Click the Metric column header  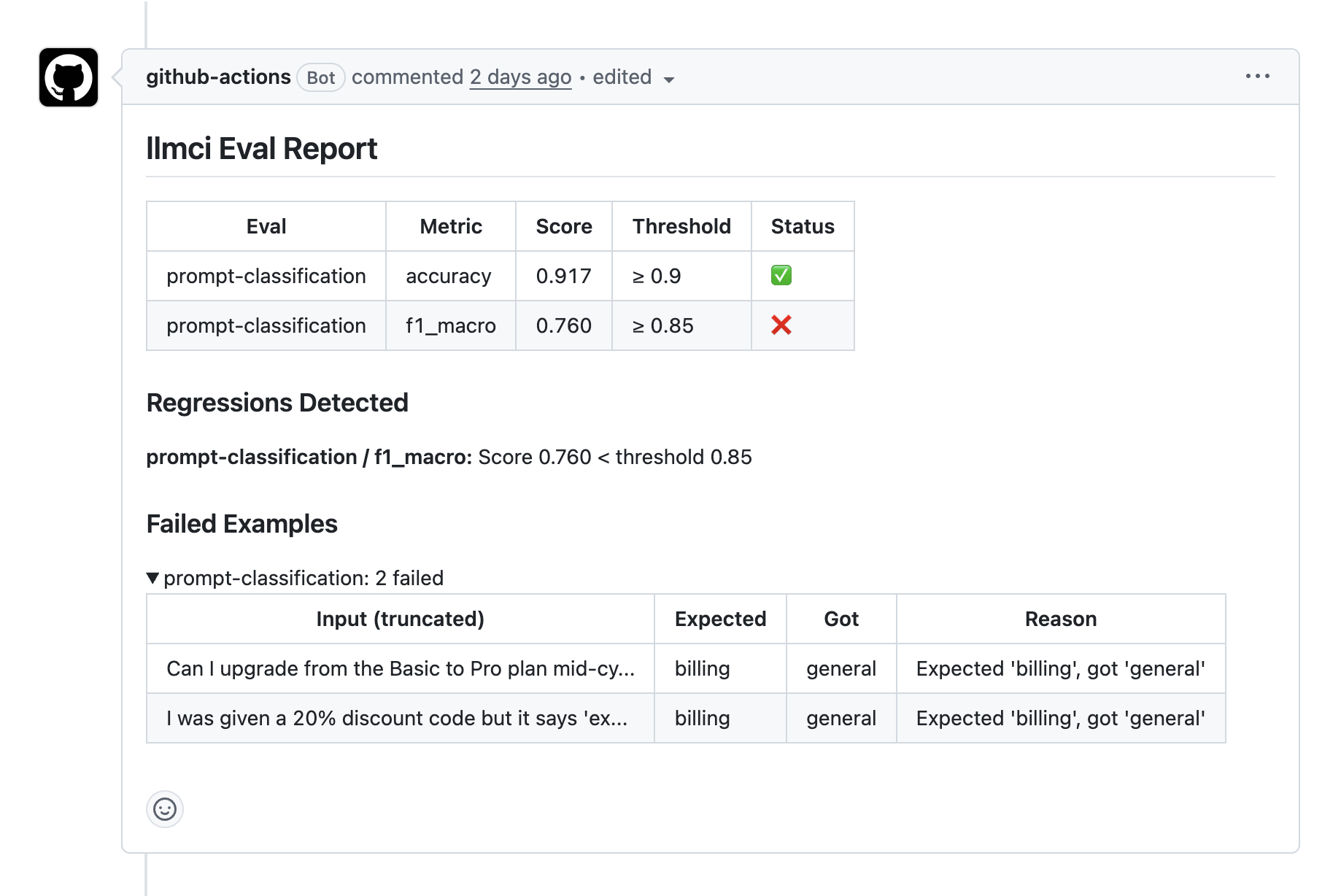point(451,226)
